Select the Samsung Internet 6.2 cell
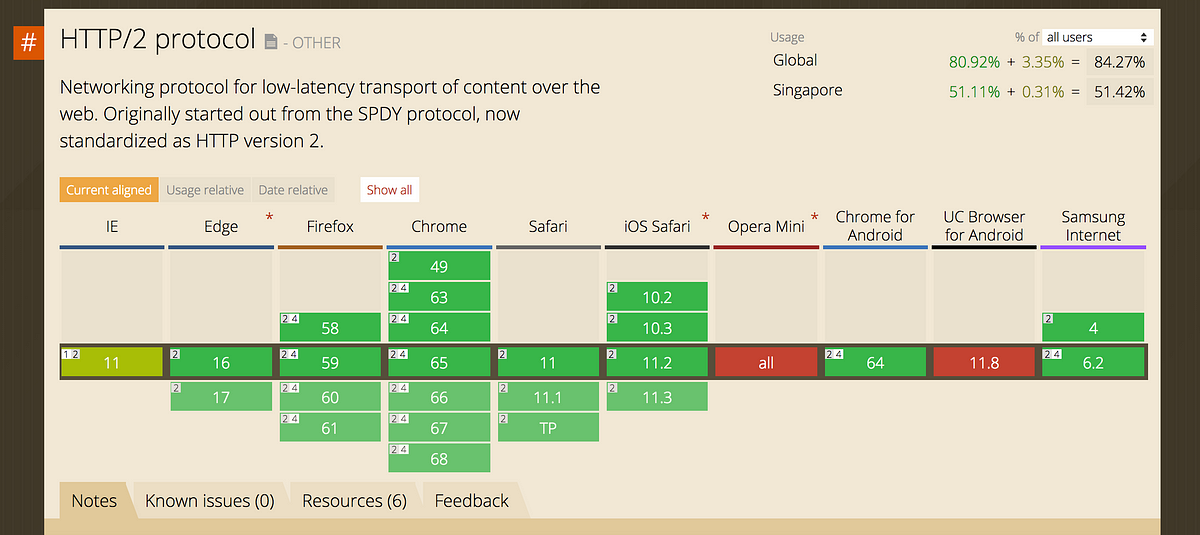This screenshot has height=535, width=1200. 1093,362
